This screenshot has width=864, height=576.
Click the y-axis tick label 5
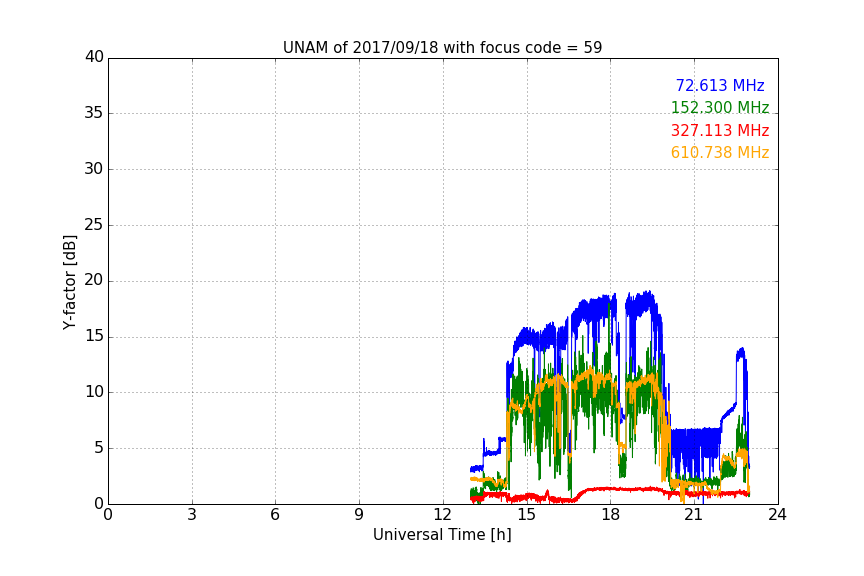(x=99, y=448)
